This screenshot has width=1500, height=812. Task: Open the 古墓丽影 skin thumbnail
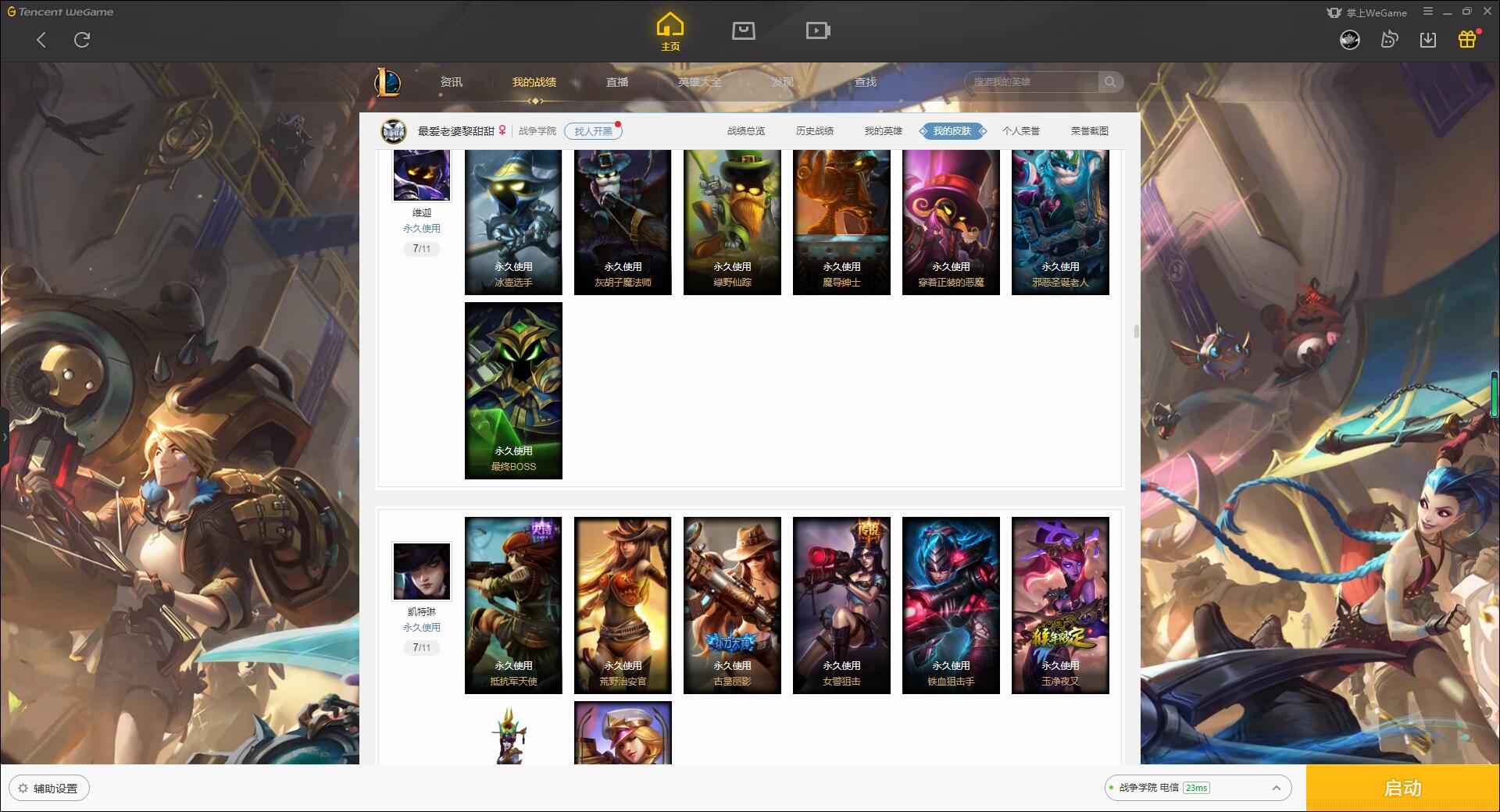(732, 605)
